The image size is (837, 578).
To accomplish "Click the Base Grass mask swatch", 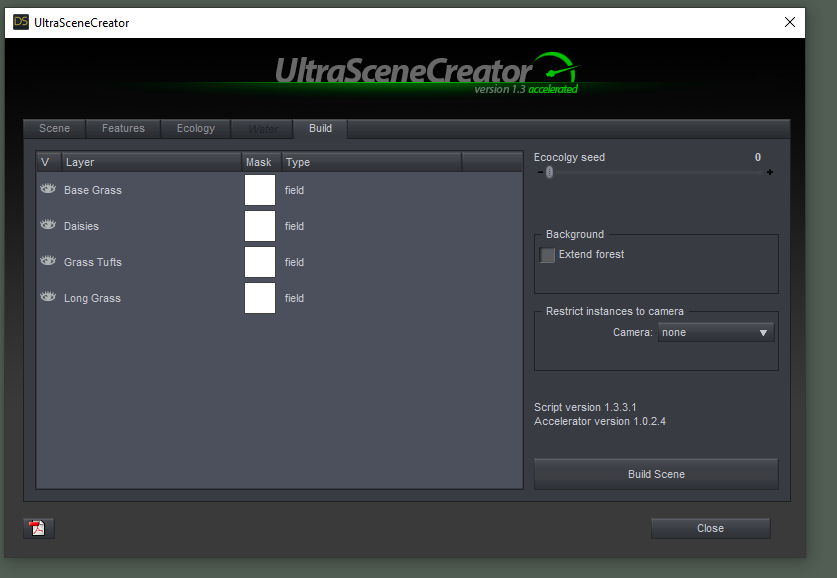I will pyautogui.click(x=260, y=190).
